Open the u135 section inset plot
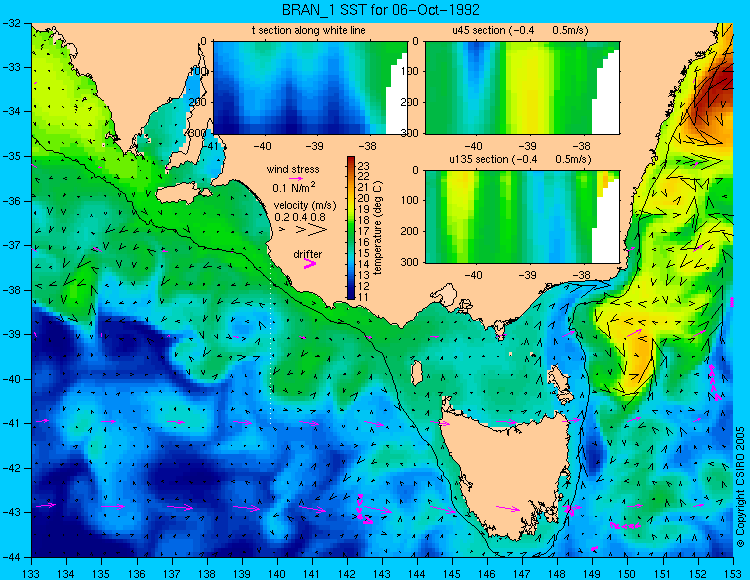The width and height of the screenshot is (750, 580). tap(522, 217)
